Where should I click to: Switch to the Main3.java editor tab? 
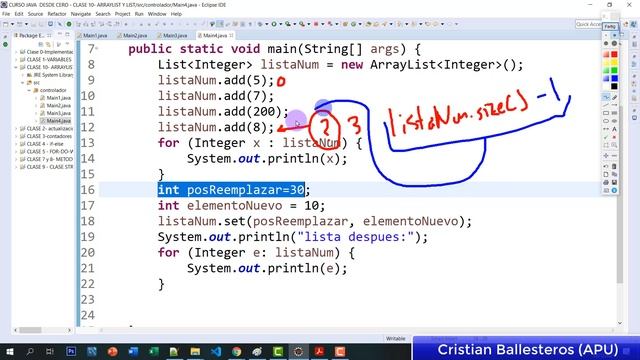175,36
